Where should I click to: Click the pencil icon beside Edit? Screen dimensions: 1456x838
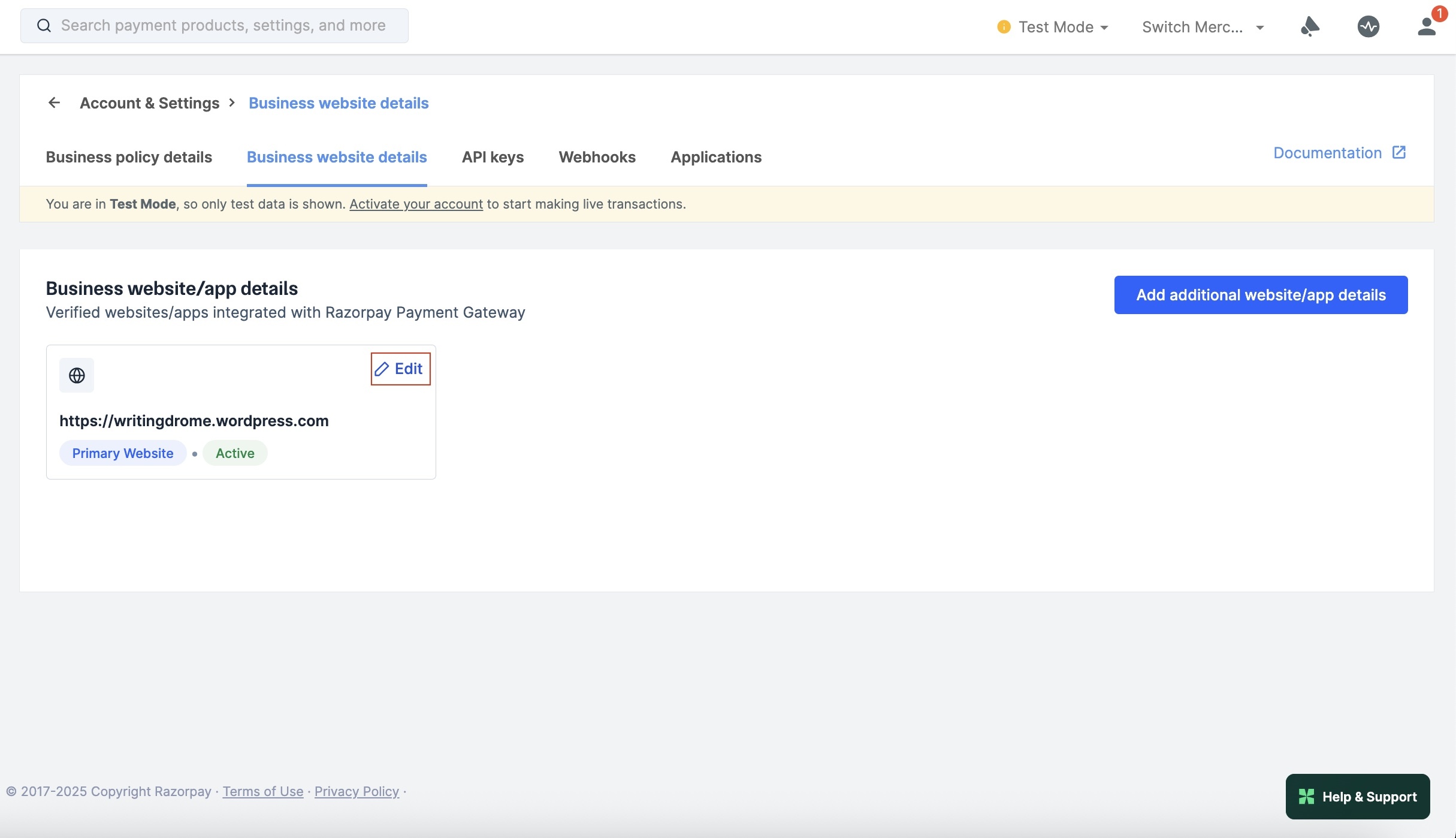click(x=382, y=369)
